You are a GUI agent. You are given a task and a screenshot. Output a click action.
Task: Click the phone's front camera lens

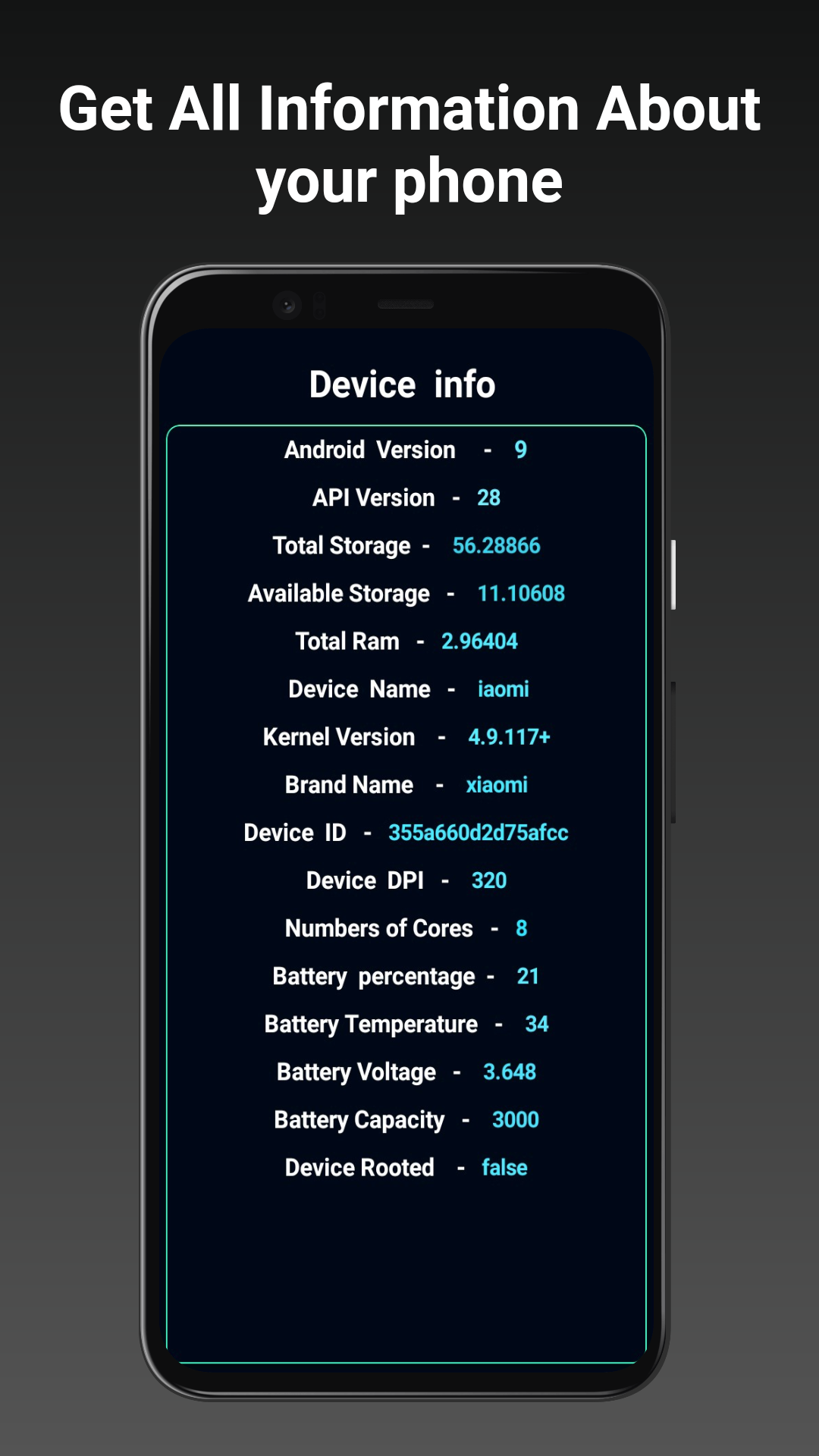(287, 305)
